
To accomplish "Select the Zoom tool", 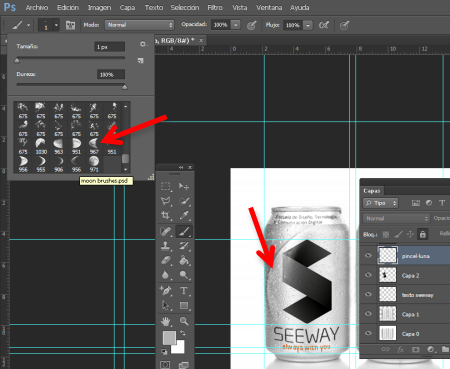I will pos(184,321).
